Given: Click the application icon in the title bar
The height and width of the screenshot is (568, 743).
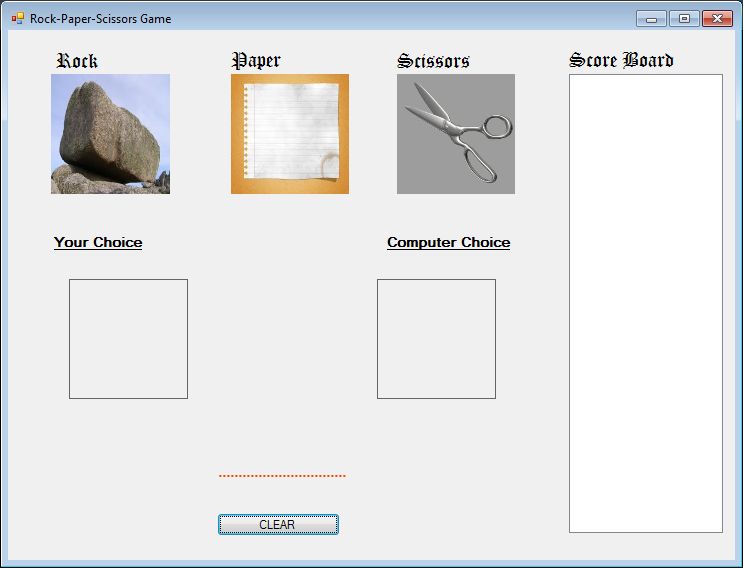Looking at the screenshot, I should 18,18.
